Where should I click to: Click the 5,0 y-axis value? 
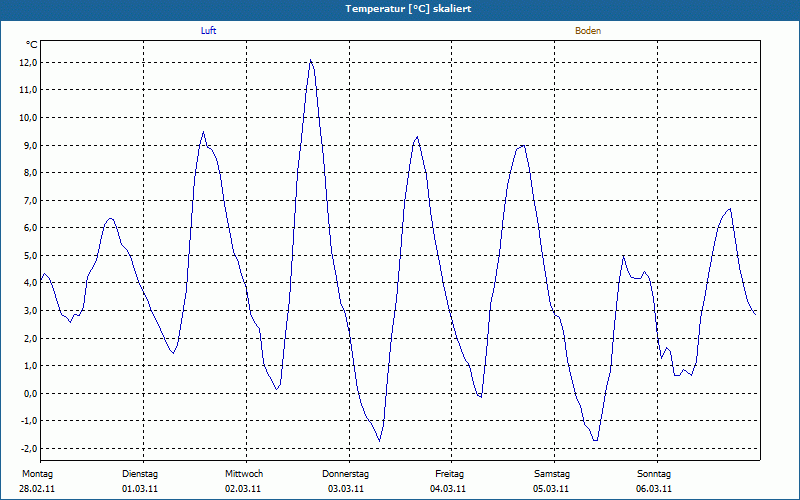(x=30, y=255)
